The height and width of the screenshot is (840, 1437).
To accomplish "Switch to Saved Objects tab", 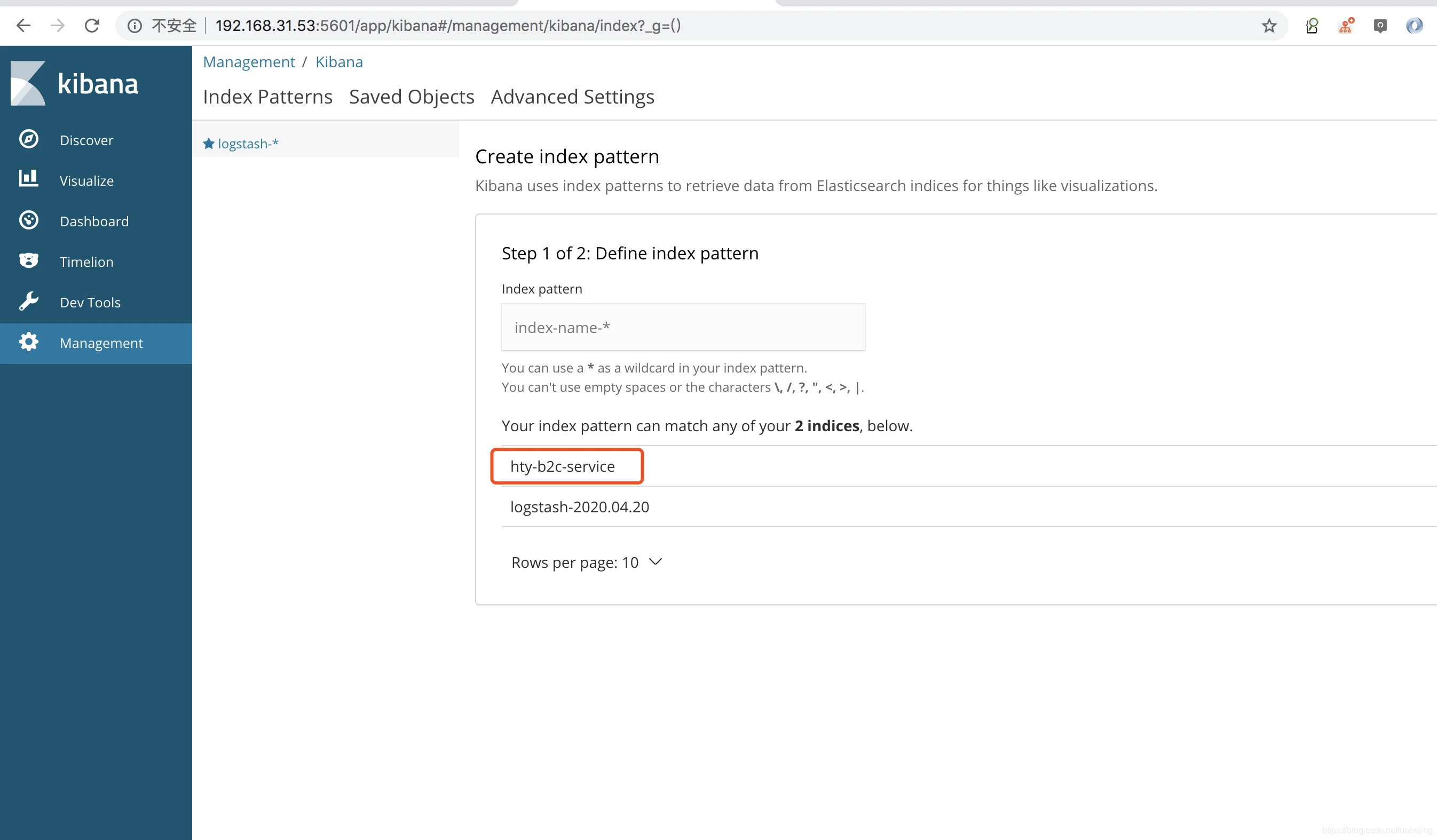I will tap(412, 97).
